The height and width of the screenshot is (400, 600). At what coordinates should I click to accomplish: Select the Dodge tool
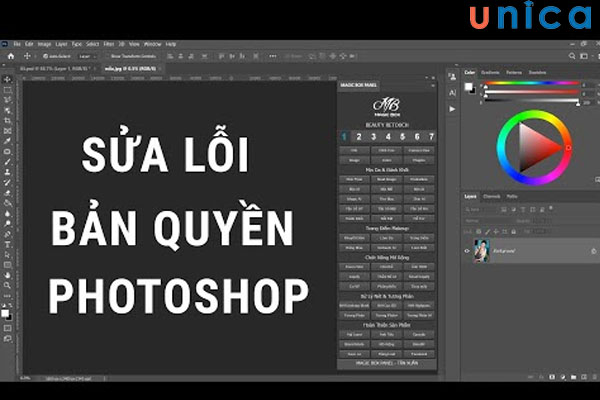click(7, 224)
